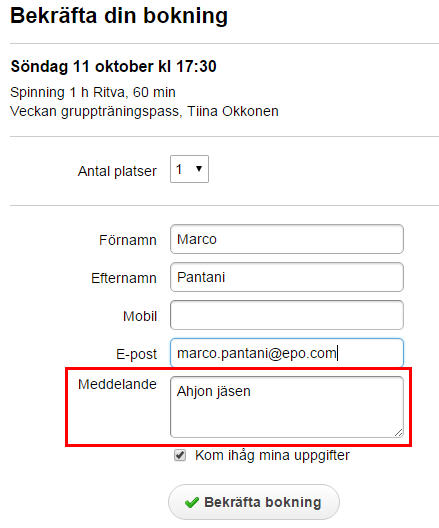
Task: Click the E-post label
Action: (136, 355)
